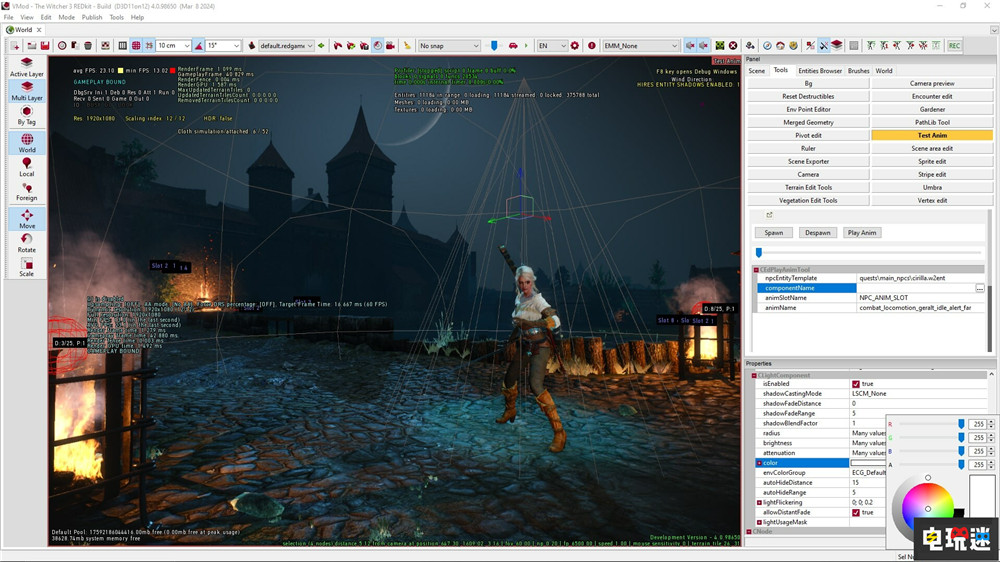
Task: Click the Camera preview tool button
Action: (932, 84)
